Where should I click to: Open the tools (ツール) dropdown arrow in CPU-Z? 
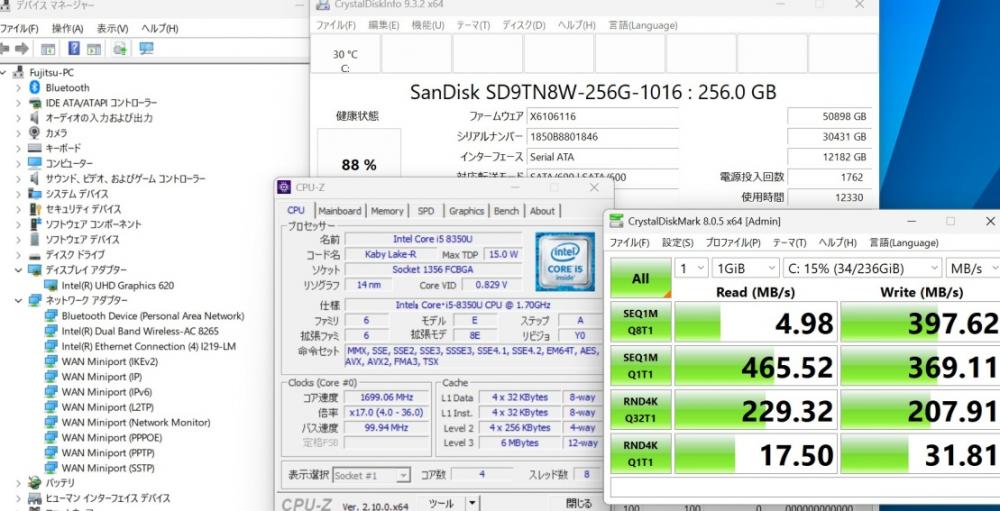click(x=472, y=504)
